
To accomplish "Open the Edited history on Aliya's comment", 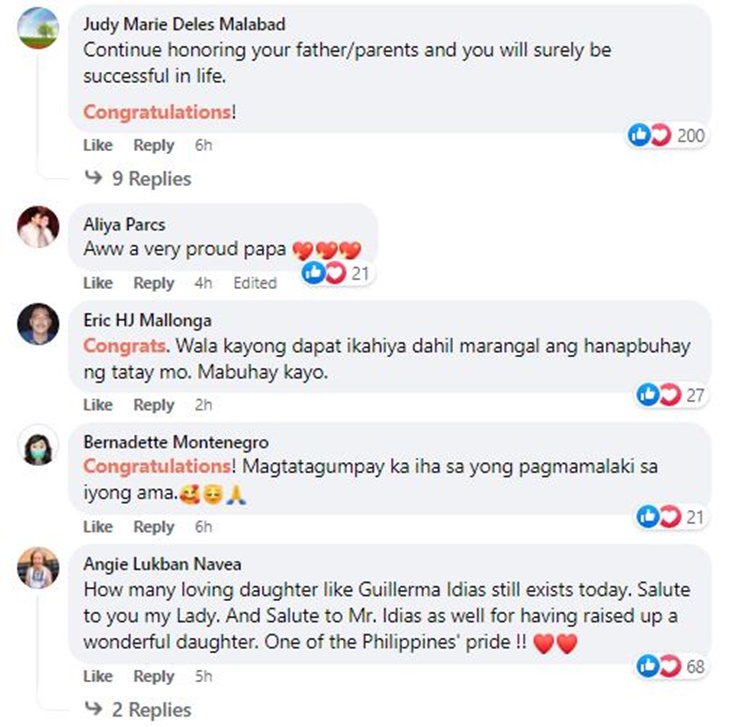I will 255,283.
